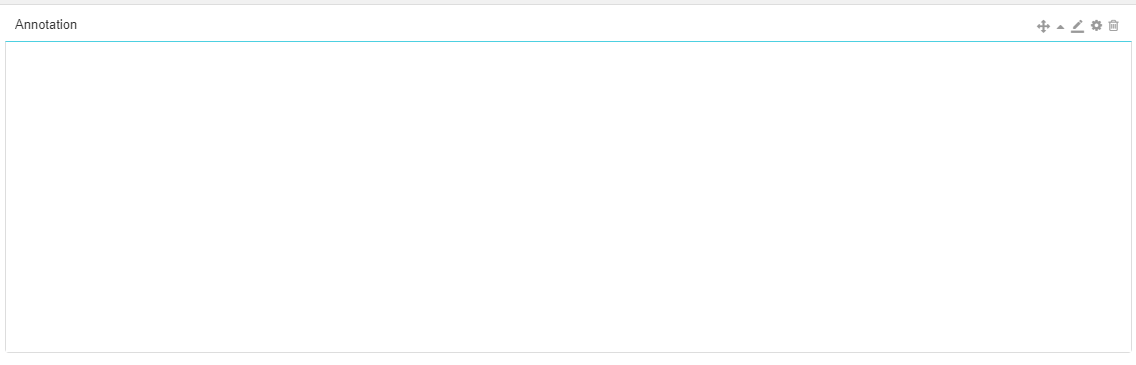Click the Annotation panel title text
This screenshot has height=365, width=1136.
point(46,25)
